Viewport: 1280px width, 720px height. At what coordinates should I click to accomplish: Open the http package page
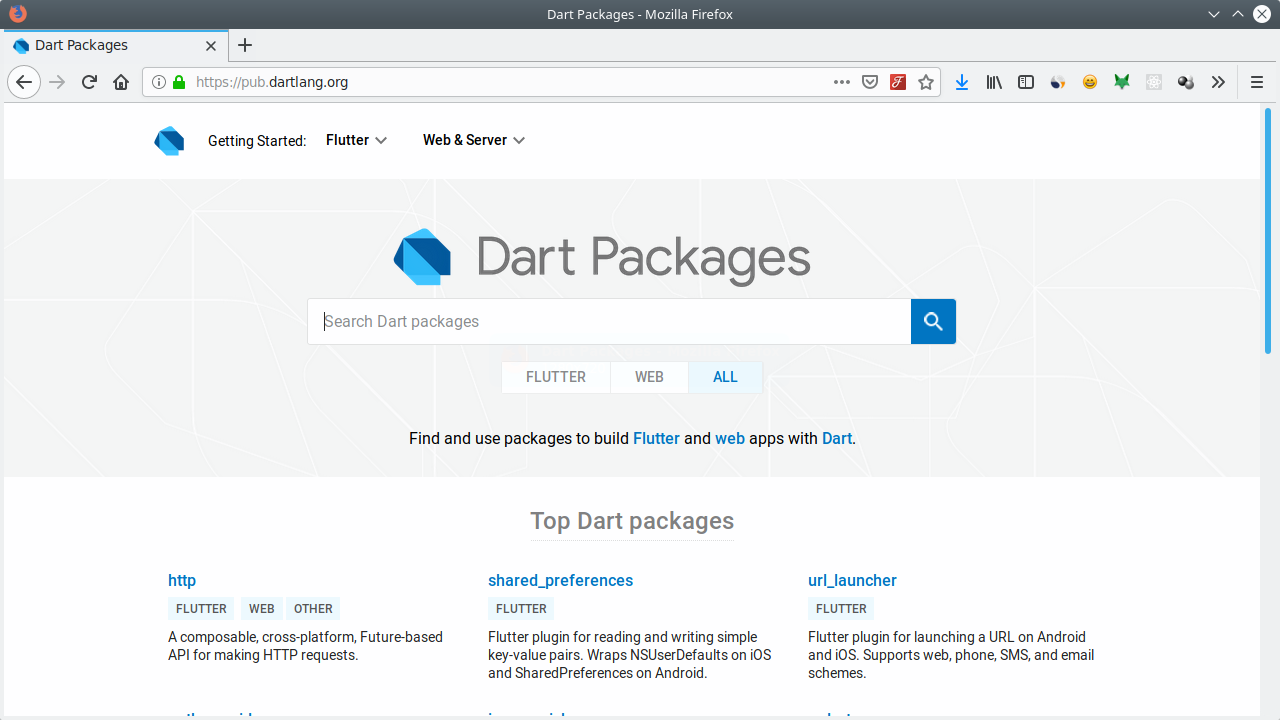tap(182, 580)
